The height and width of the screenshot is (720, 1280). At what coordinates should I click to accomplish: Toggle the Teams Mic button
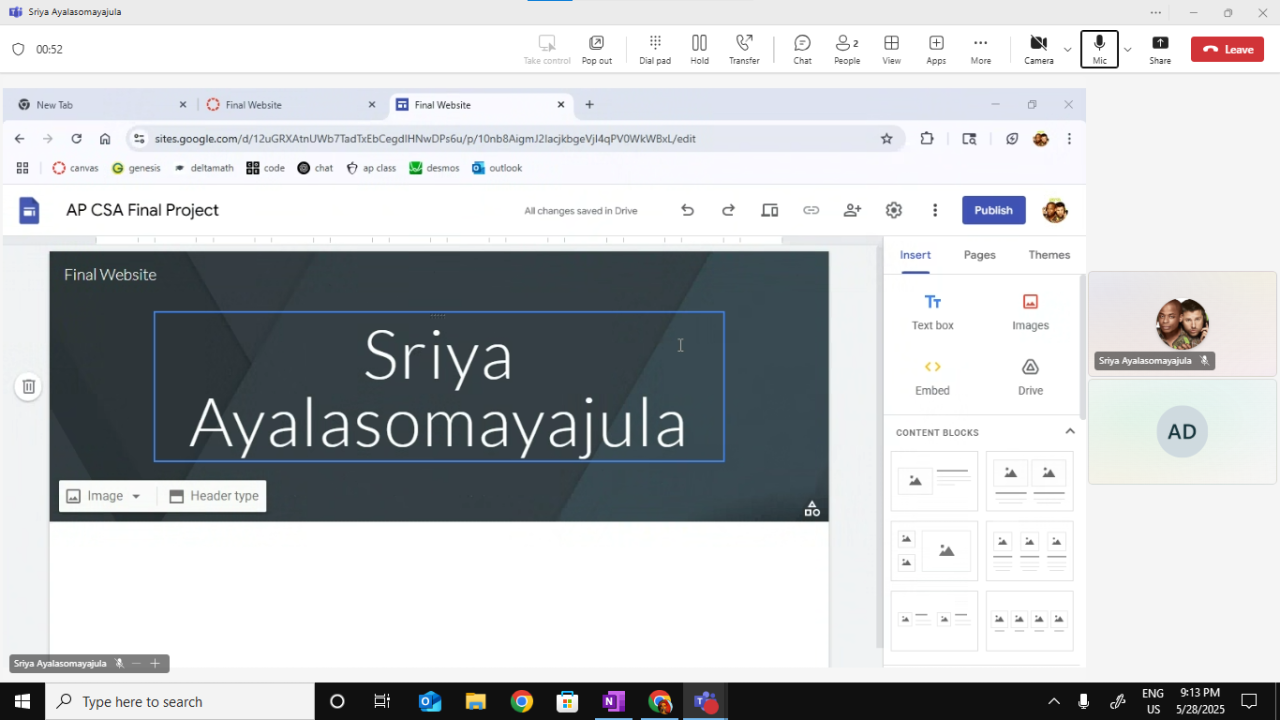(x=1099, y=49)
